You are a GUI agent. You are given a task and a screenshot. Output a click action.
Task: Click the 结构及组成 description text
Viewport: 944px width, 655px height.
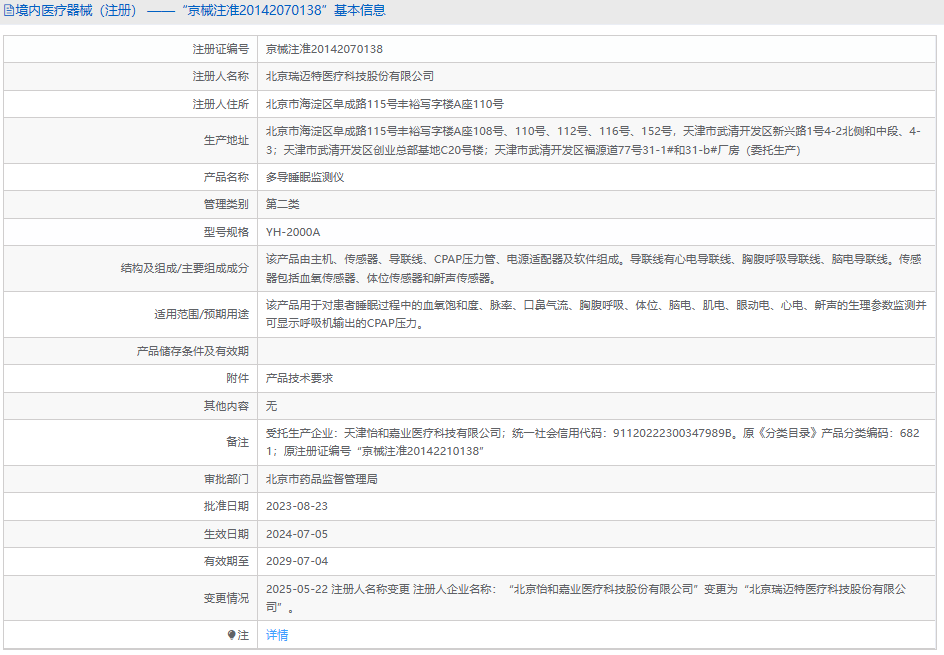pyautogui.click(x=593, y=268)
